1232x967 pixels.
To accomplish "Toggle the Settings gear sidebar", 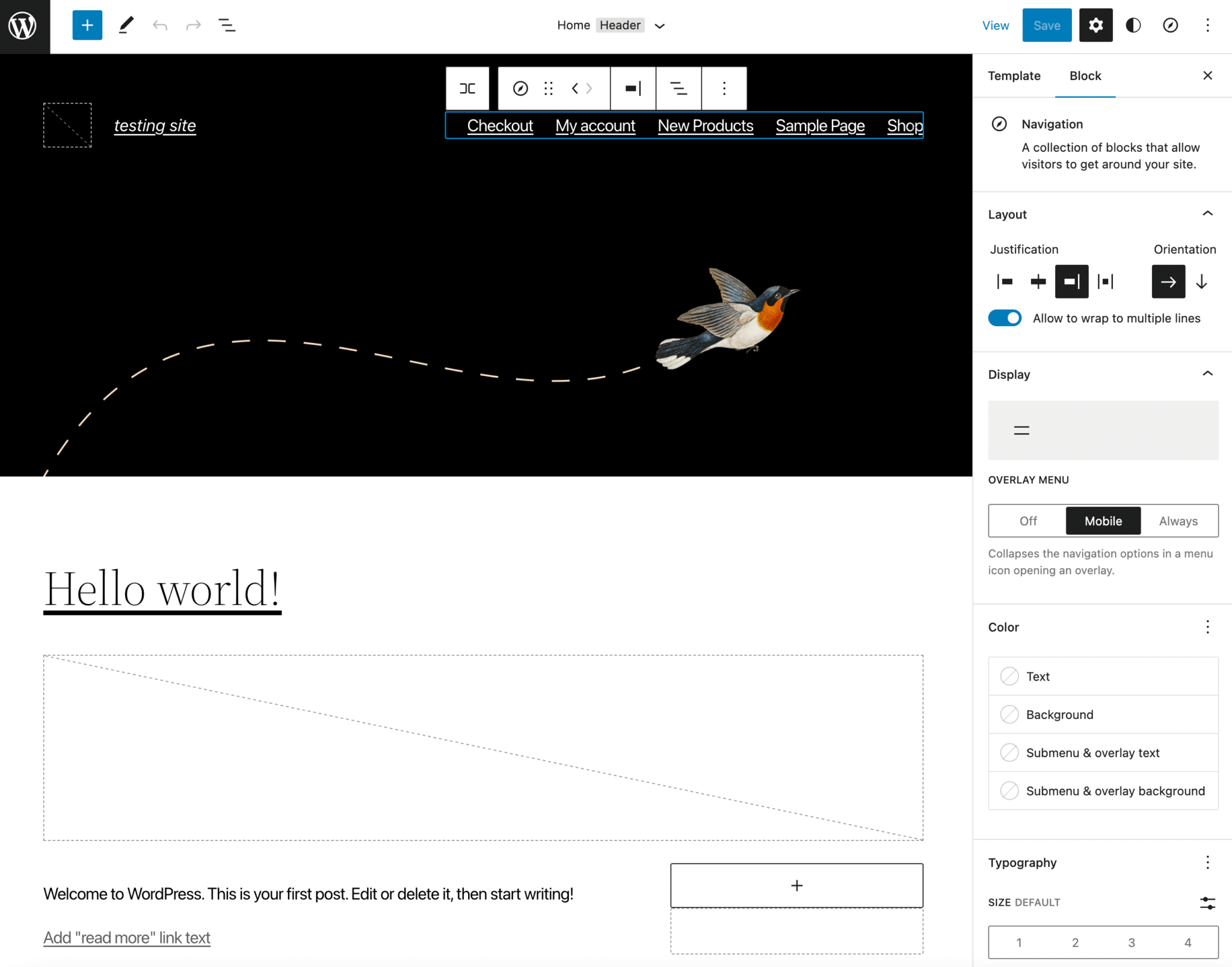I will tap(1095, 25).
